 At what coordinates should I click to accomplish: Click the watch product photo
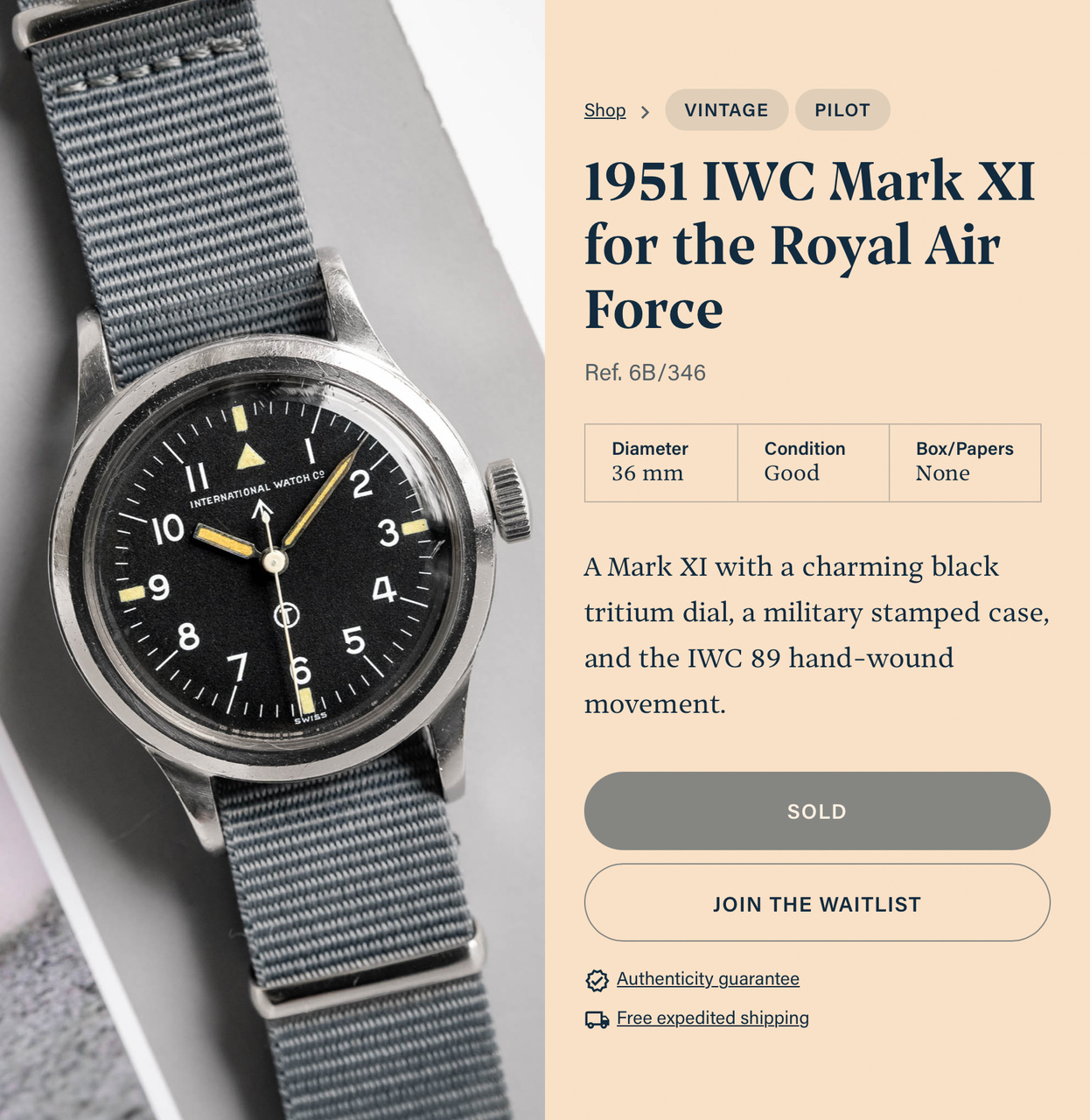272,560
